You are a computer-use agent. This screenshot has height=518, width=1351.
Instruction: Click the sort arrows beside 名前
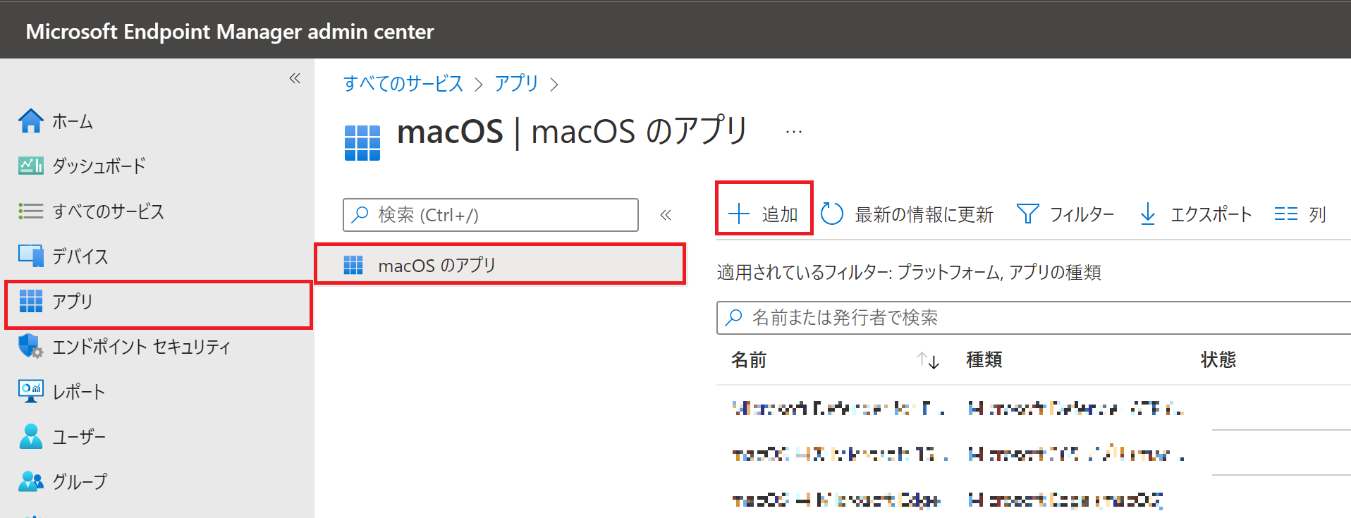(928, 361)
